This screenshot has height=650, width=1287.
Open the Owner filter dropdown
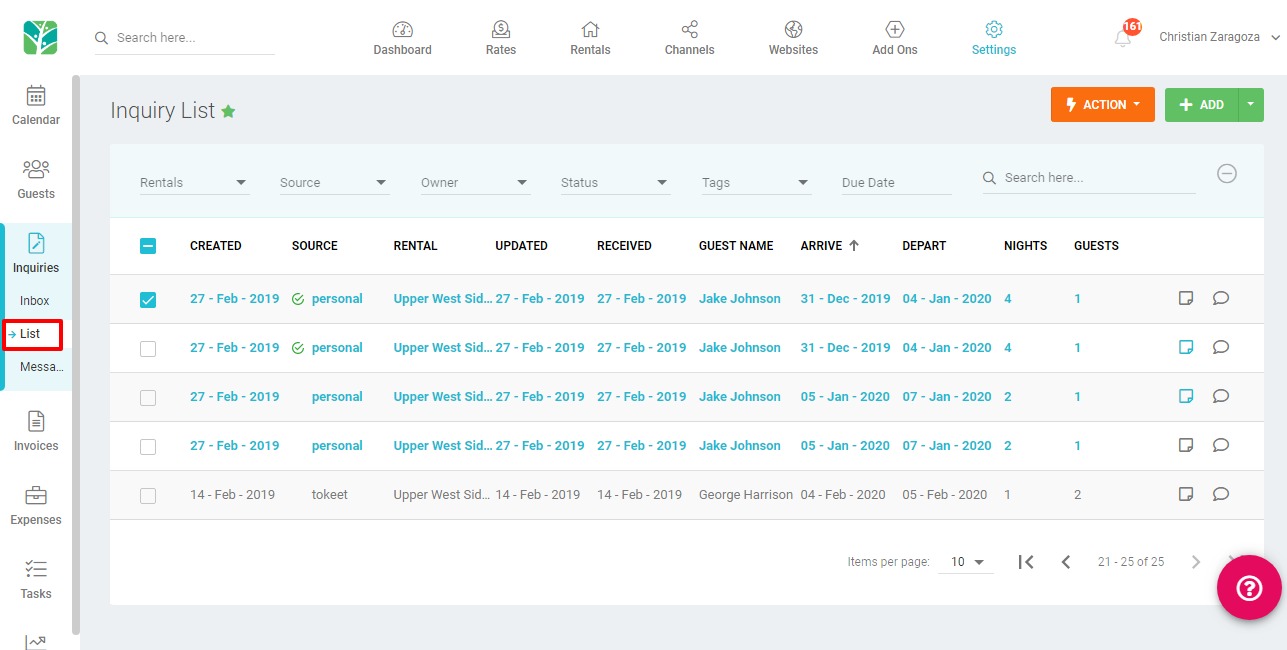(475, 183)
